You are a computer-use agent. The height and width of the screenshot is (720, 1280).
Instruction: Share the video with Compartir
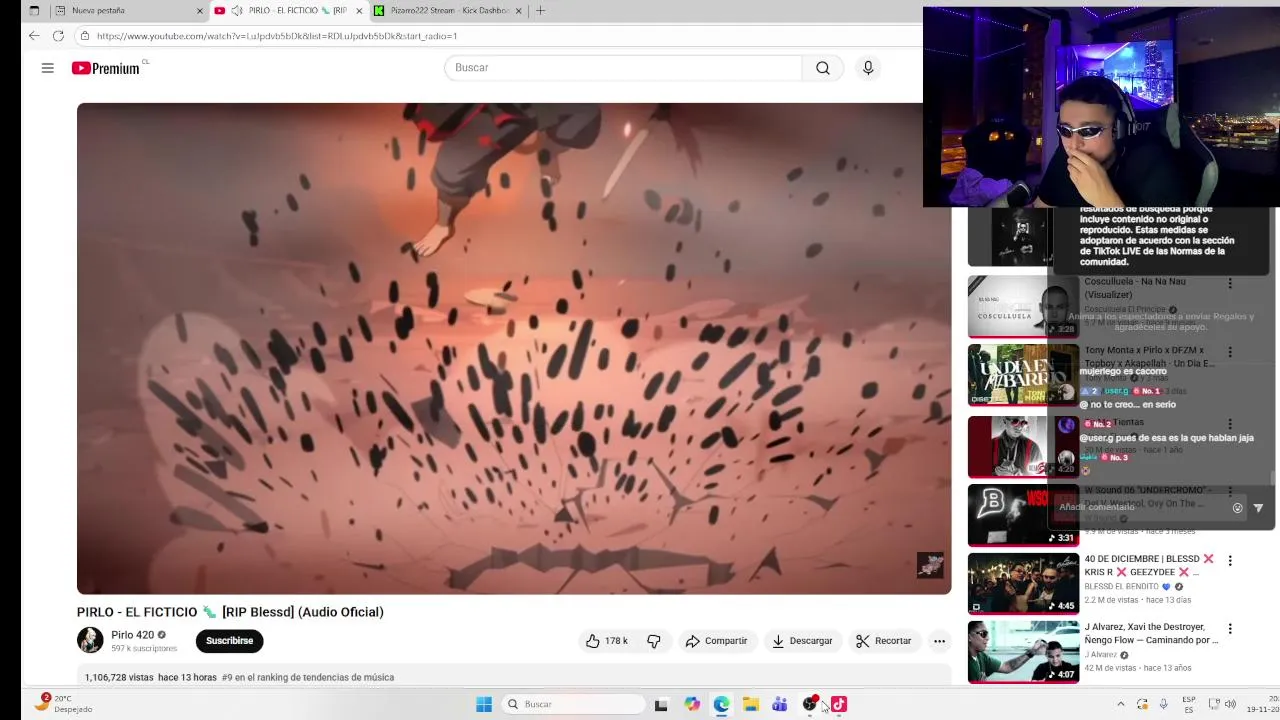pos(716,641)
